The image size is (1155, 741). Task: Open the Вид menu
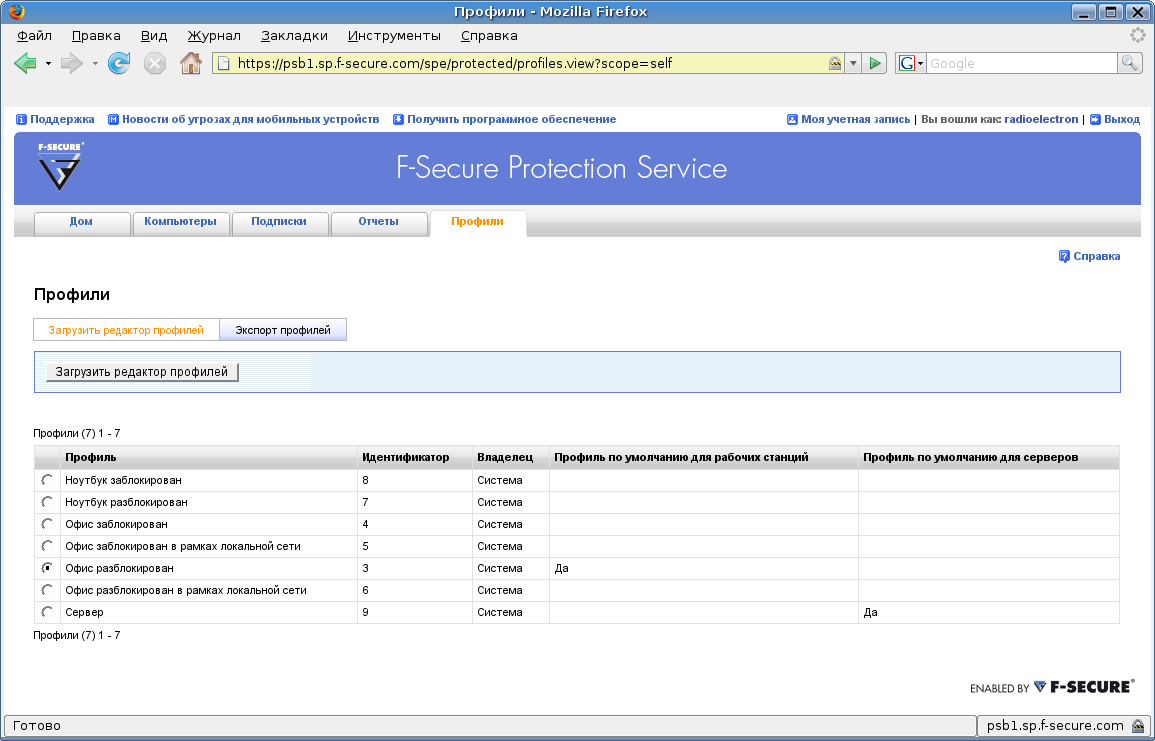tap(154, 35)
